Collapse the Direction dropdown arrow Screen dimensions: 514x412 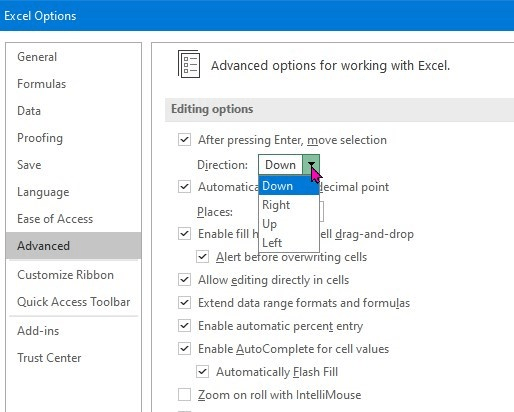[311, 165]
